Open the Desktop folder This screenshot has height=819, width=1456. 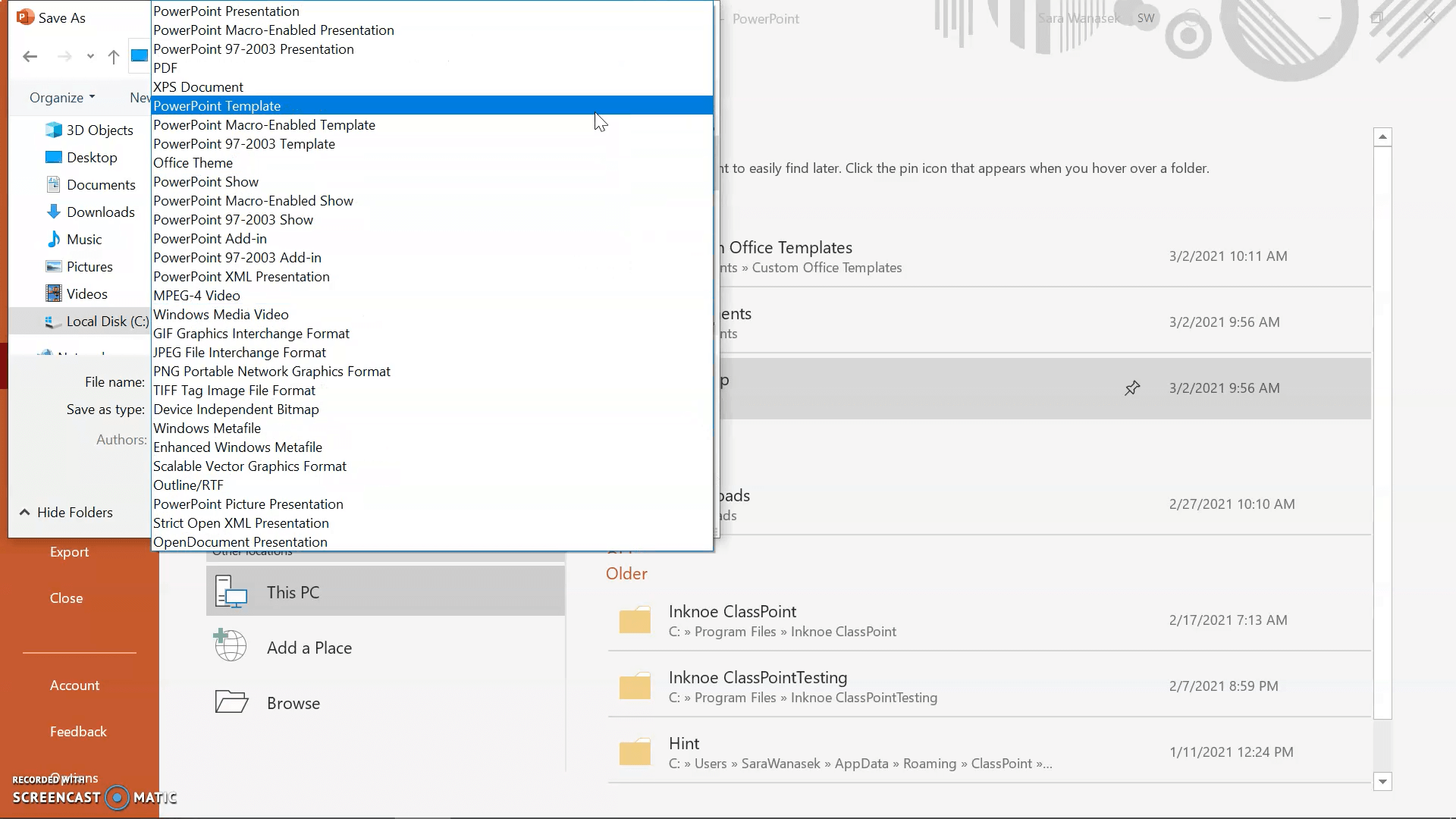(91, 157)
